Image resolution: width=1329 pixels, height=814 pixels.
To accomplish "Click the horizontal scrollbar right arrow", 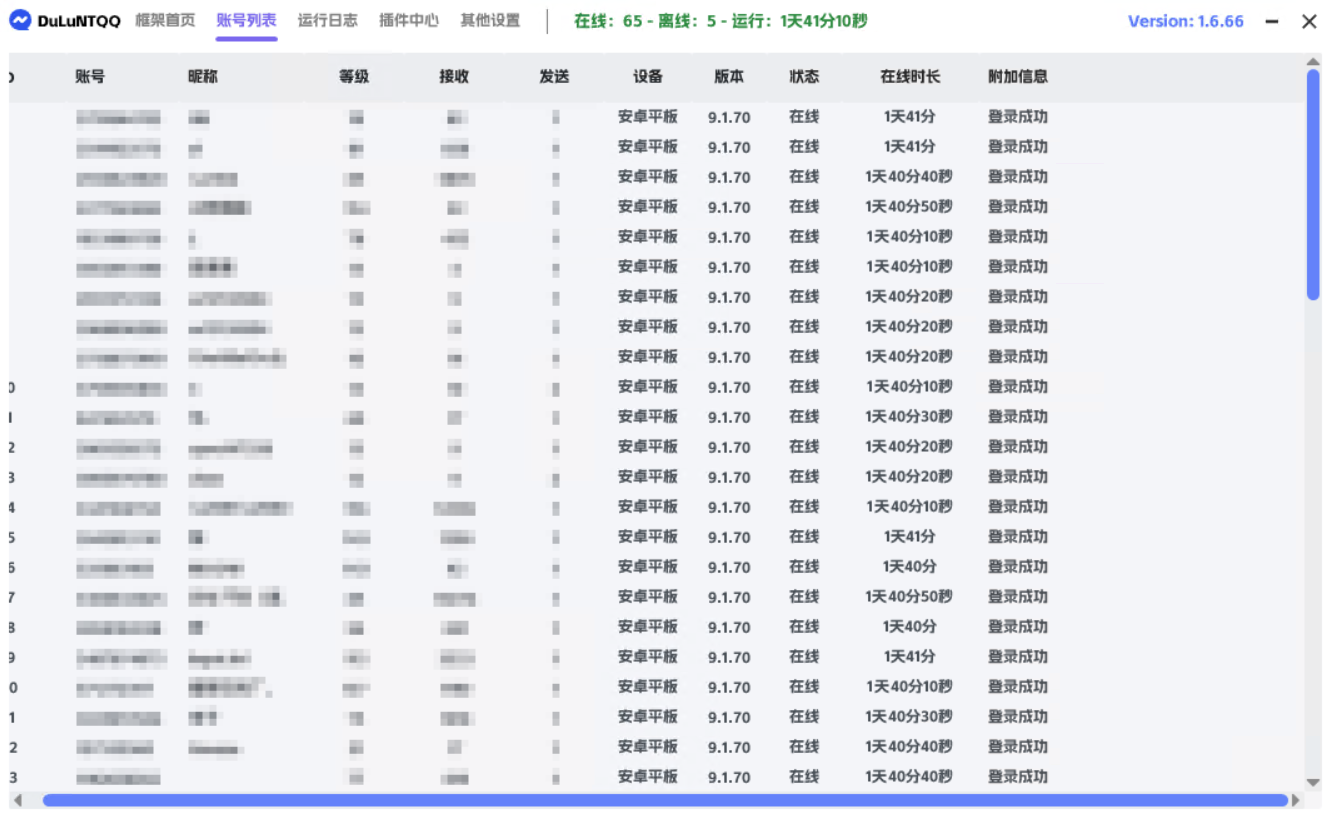I will click(x=1298, y=801).
